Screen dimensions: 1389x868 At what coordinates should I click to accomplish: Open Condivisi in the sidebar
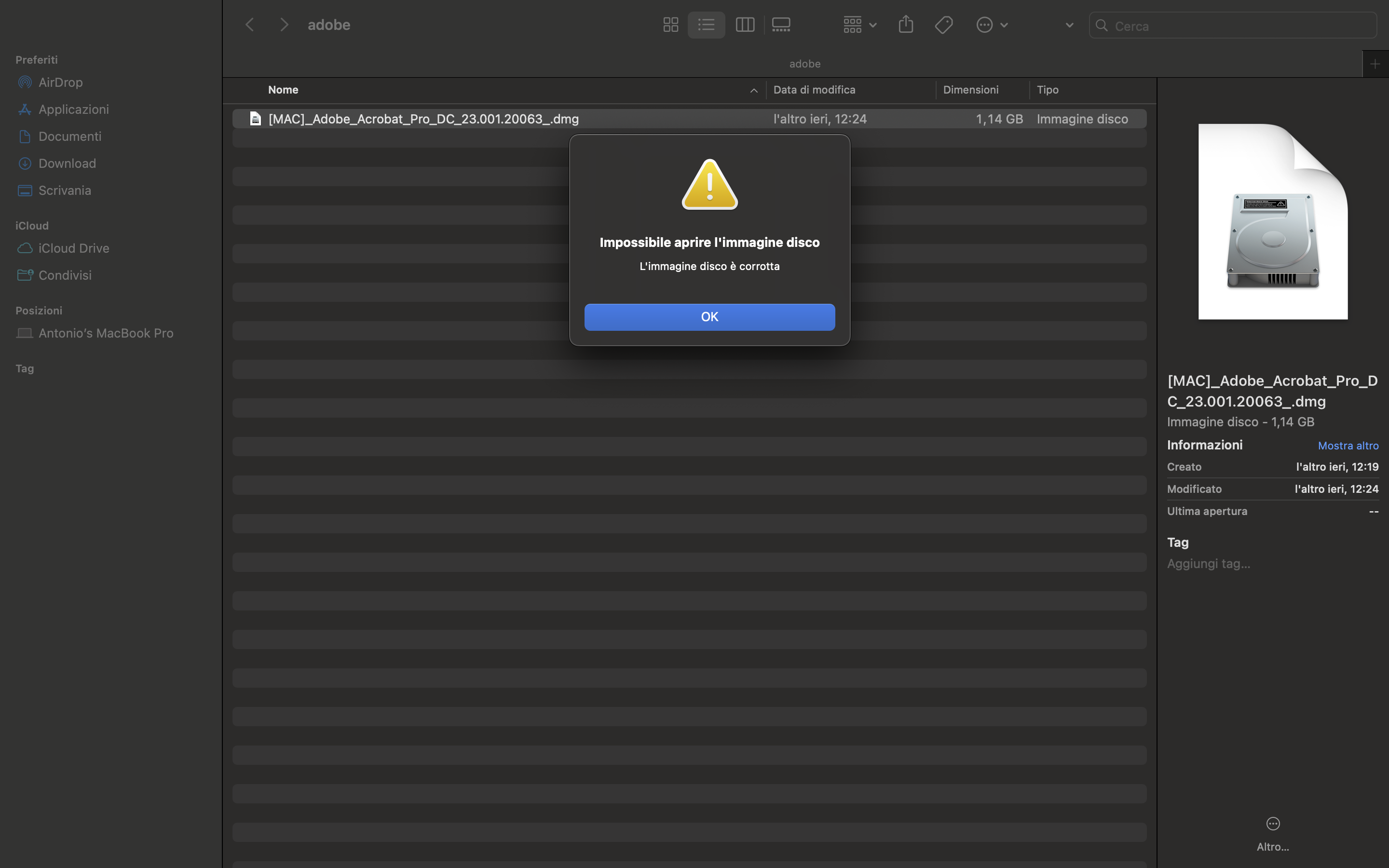(x=65, y=275)
